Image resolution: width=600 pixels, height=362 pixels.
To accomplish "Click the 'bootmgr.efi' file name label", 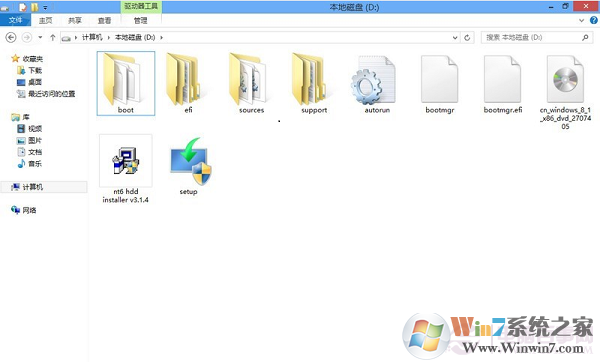I will [503, 110].
